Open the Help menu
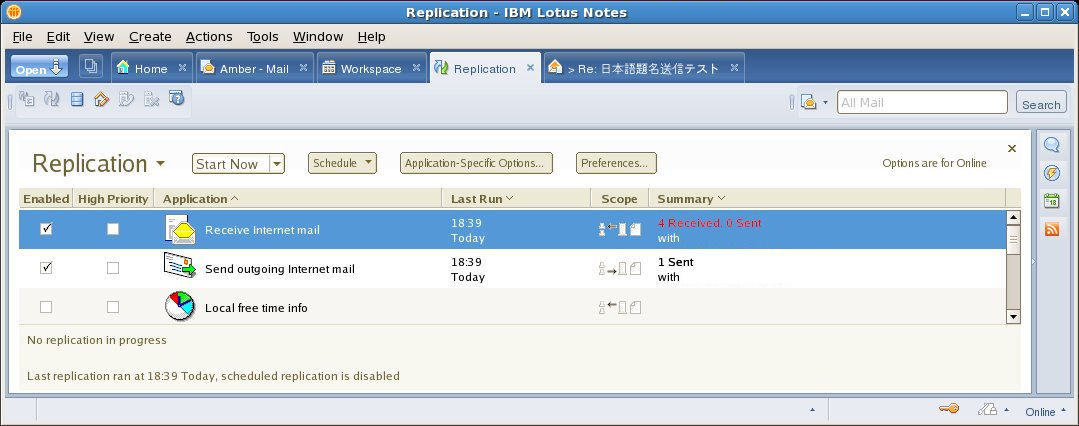Image resolution: width=1079 pixels, height=426 pixels. [372, 36]
